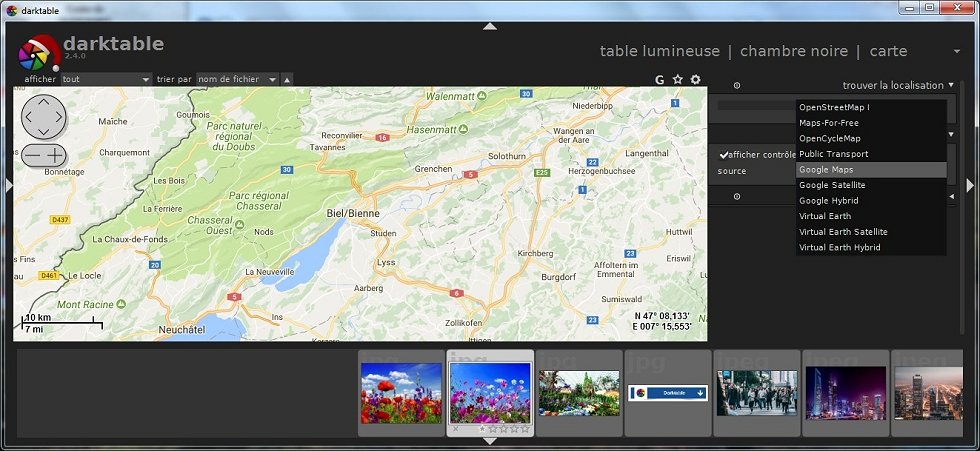Select OpenStreetMap I map source
Screen dimensions: 980x451
point(871,107)
